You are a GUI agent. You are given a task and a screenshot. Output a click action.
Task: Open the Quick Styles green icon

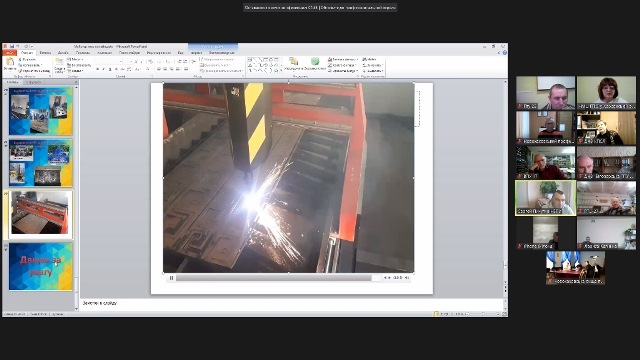[315, 62]
